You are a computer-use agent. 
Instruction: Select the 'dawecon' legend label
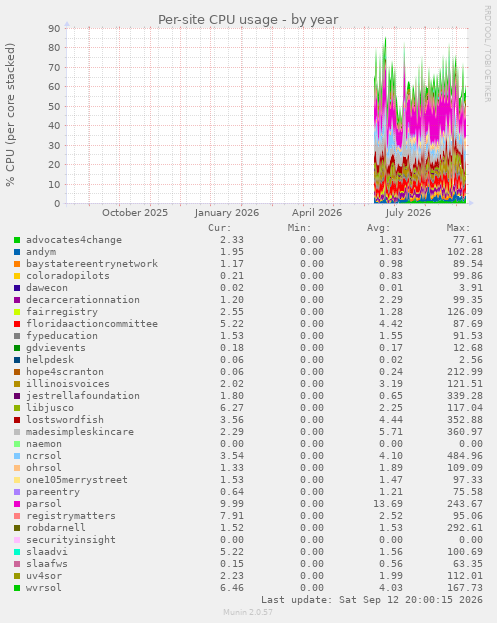point(47,288)
